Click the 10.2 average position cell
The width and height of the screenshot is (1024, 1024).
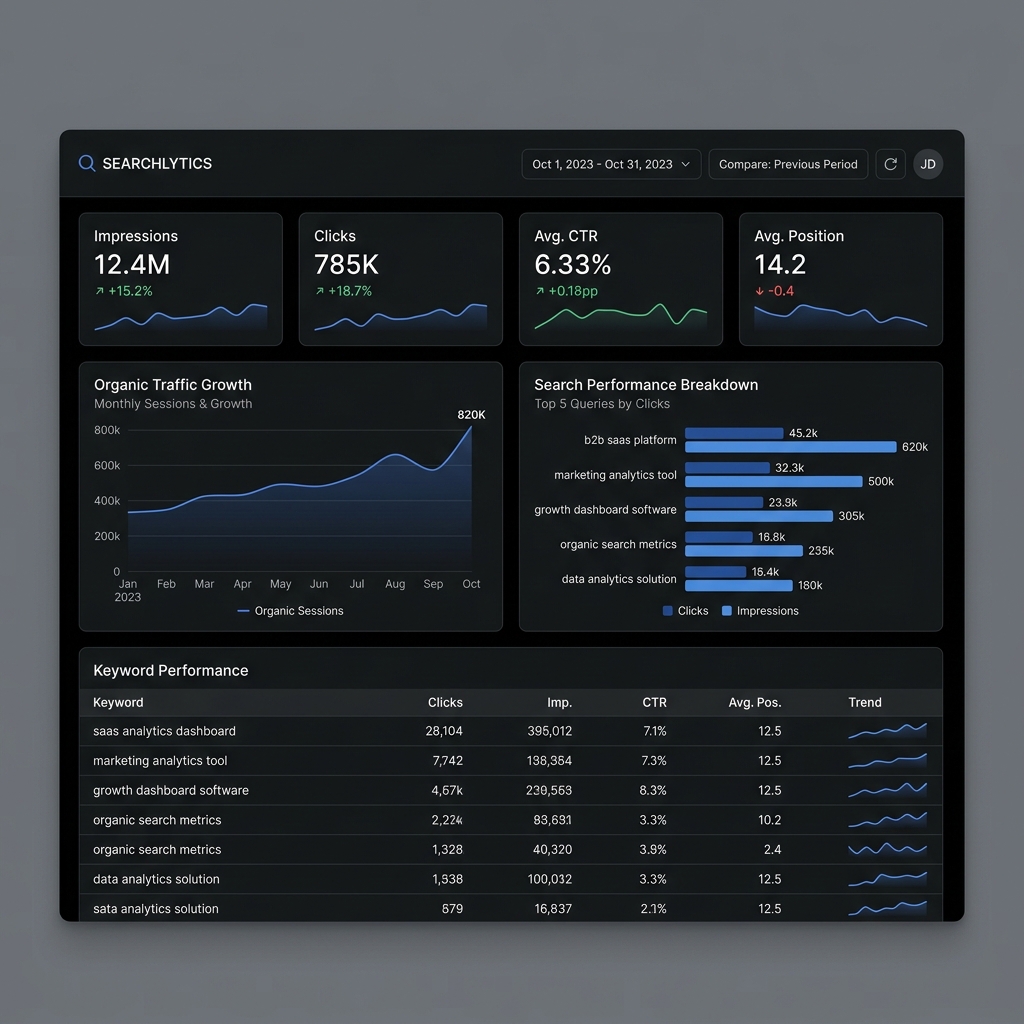769,820
